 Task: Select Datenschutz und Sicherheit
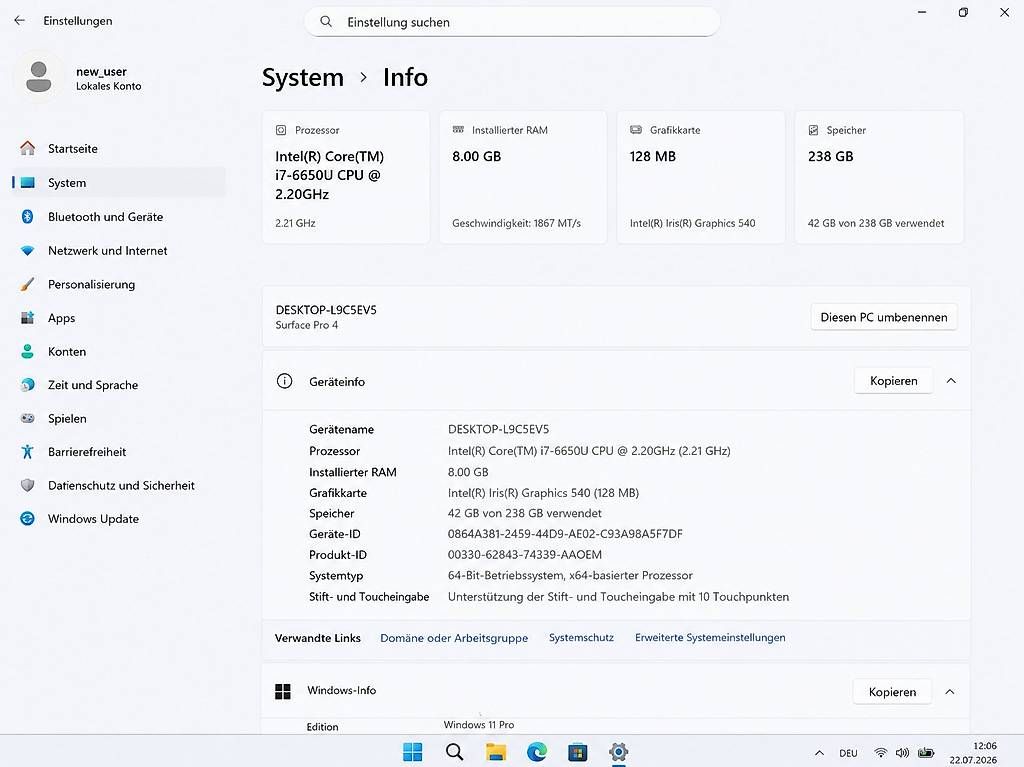click(119, 485)
